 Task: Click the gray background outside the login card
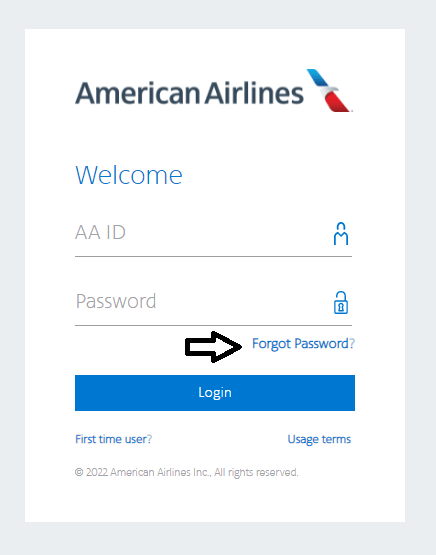(218, 538)
